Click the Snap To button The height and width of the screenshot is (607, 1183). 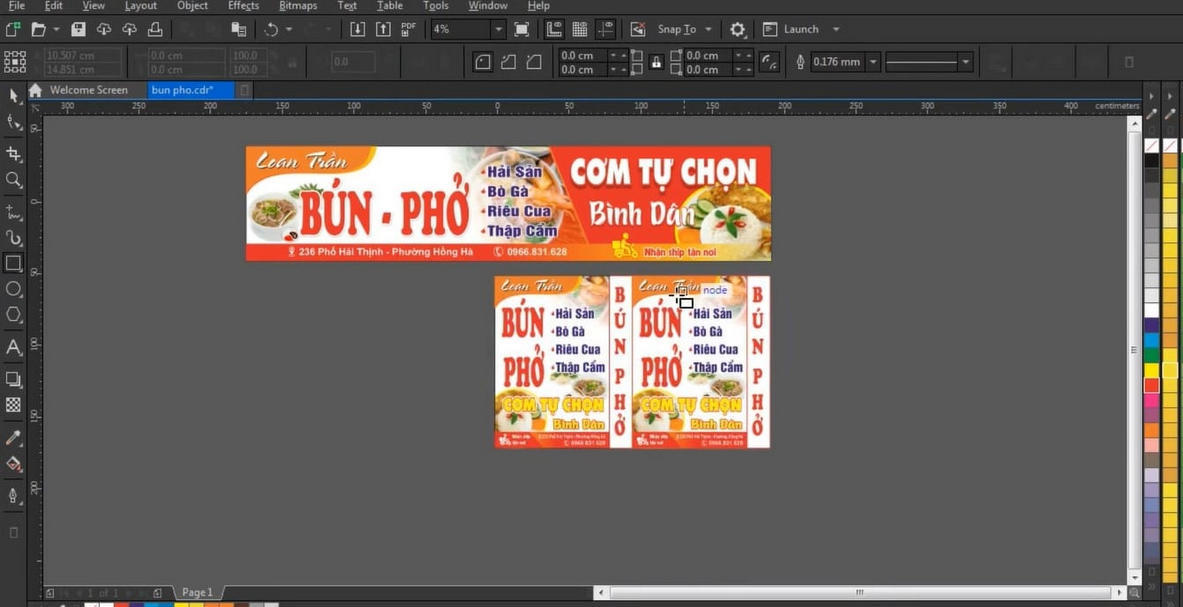(x=677, y=29)
